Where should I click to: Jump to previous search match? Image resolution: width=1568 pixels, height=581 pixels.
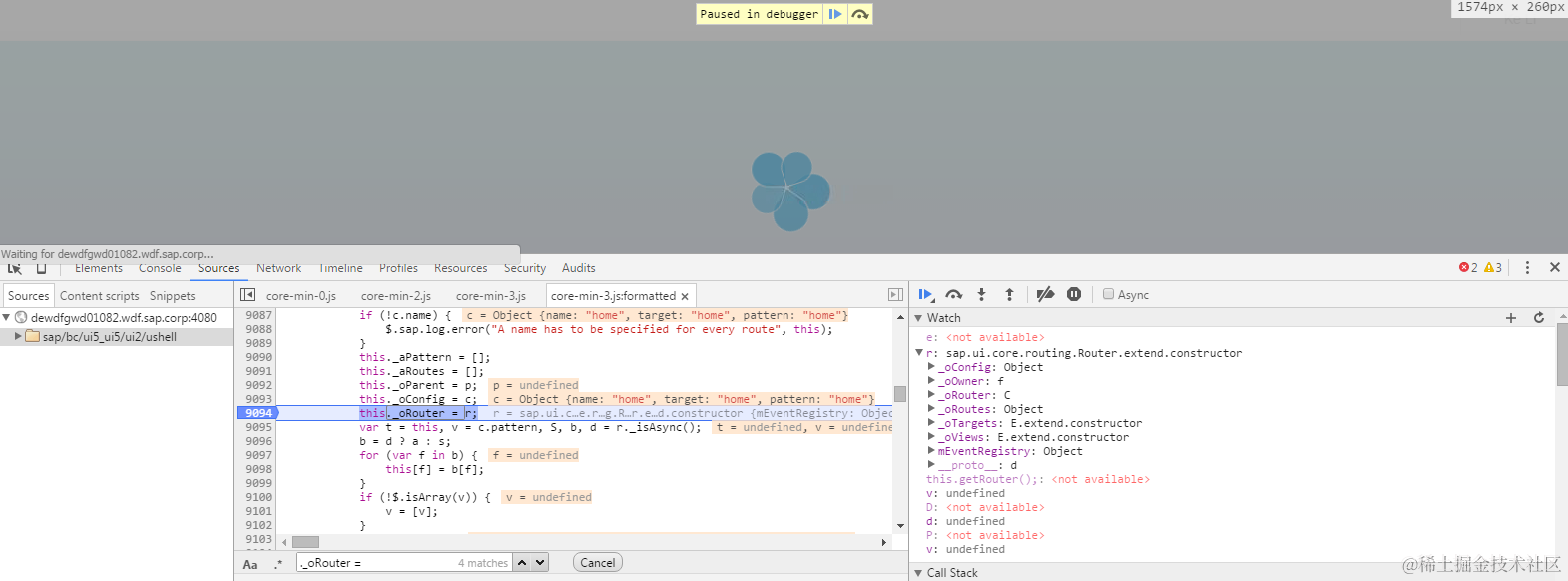(x=522, y=563)
